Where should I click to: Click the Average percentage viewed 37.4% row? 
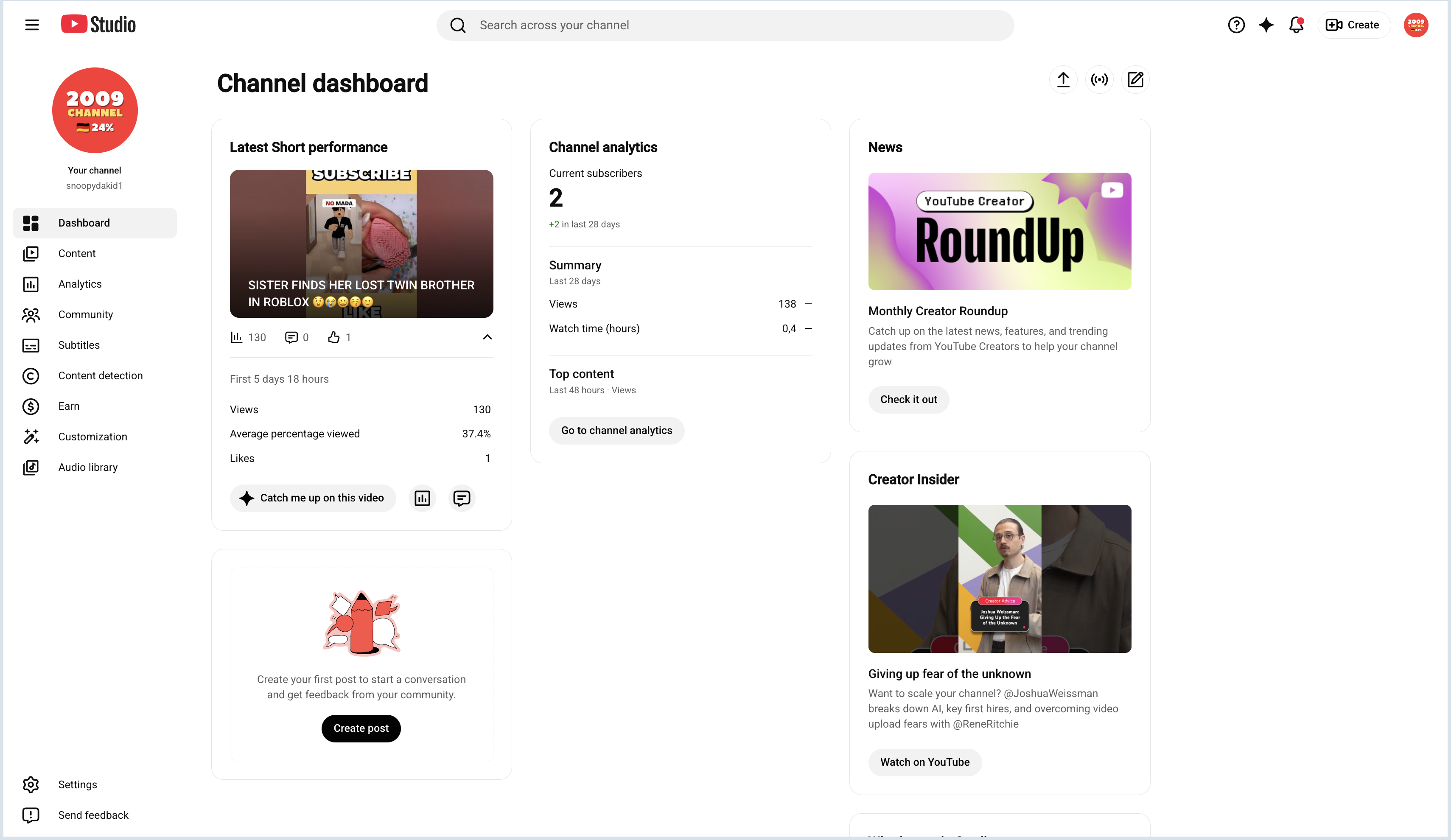pos(361,434)
